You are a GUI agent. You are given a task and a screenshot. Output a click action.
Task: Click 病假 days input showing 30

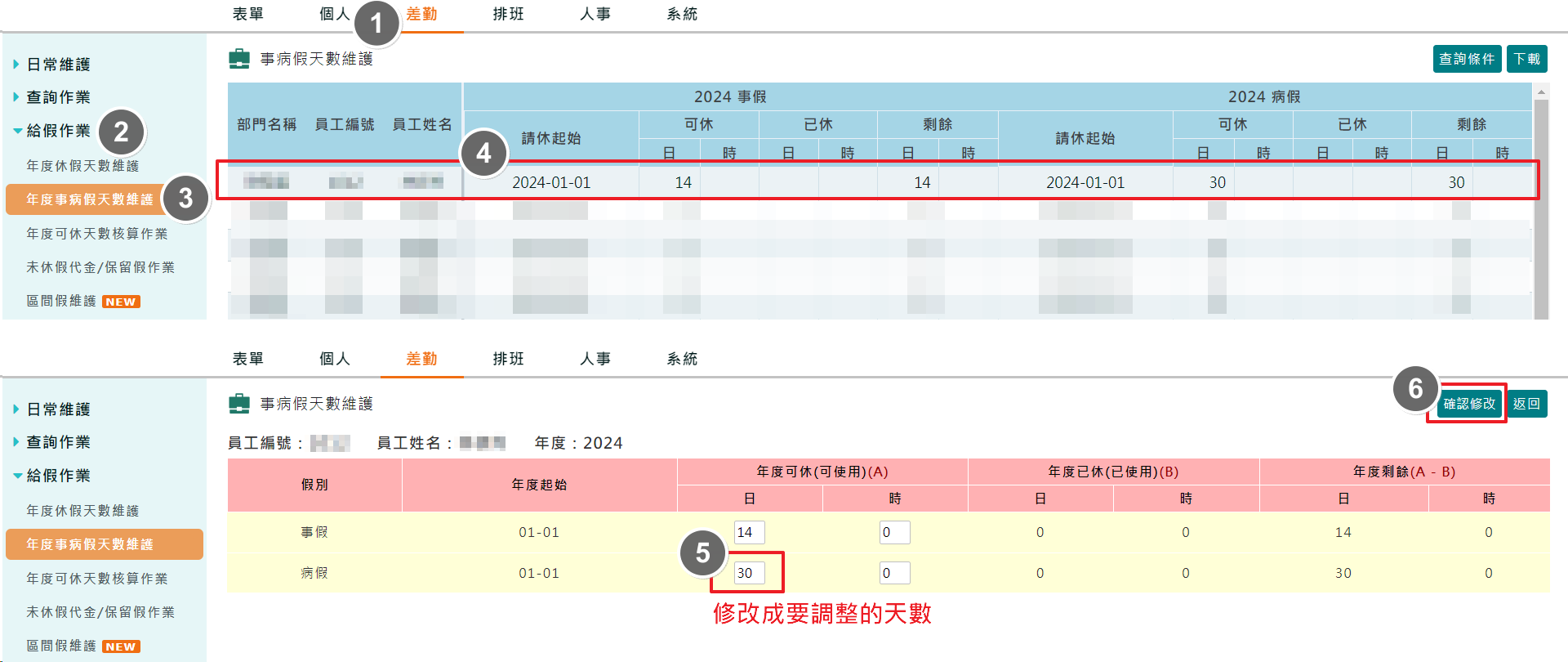[749, 573]
